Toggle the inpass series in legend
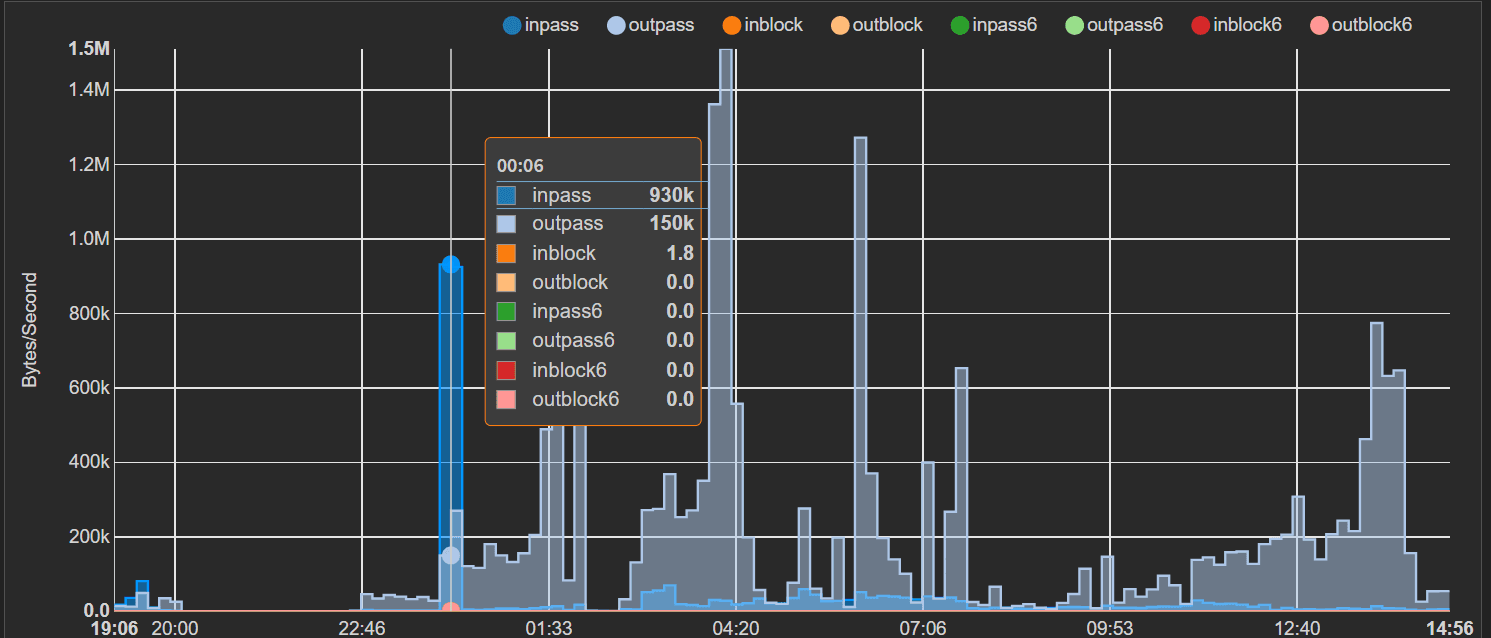The height and width of the screenshot is (638, 1491). 541,25
